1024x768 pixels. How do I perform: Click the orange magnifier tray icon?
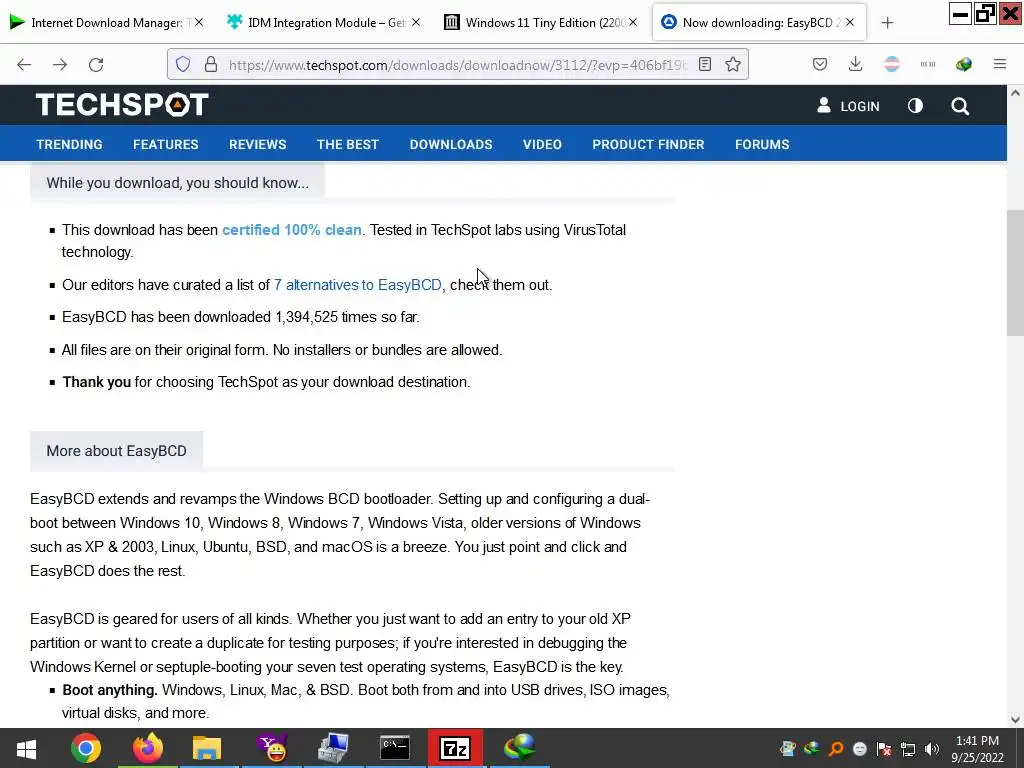[836, 749]
